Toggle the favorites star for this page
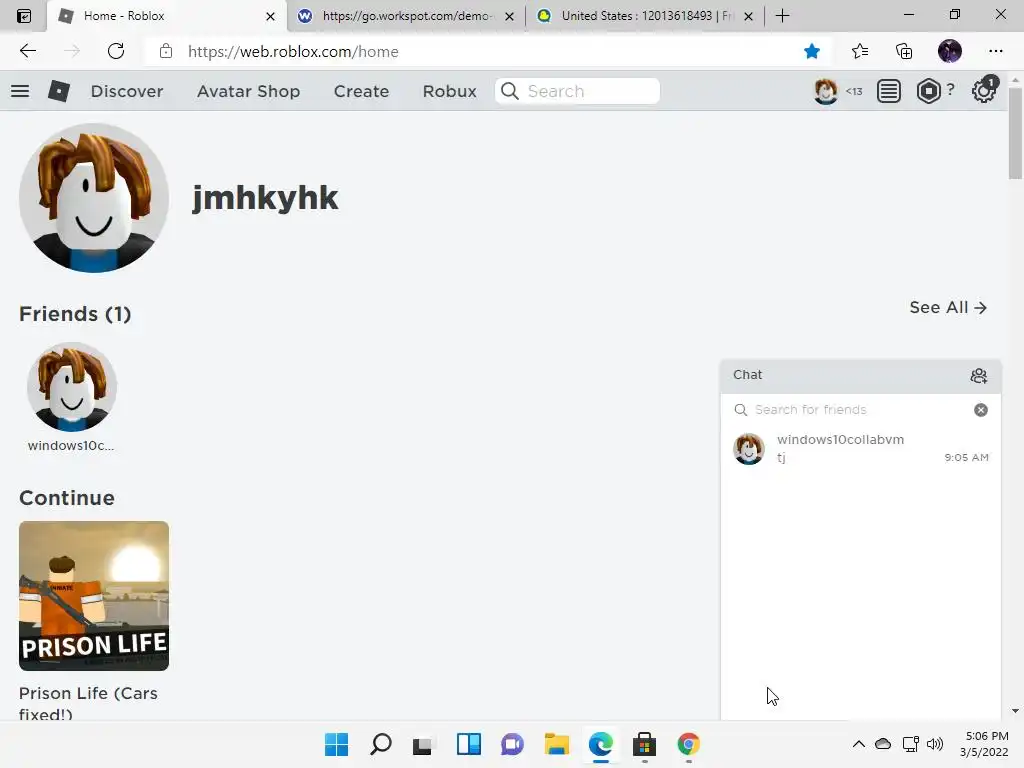1024x768 pixels. click(812, 51)
